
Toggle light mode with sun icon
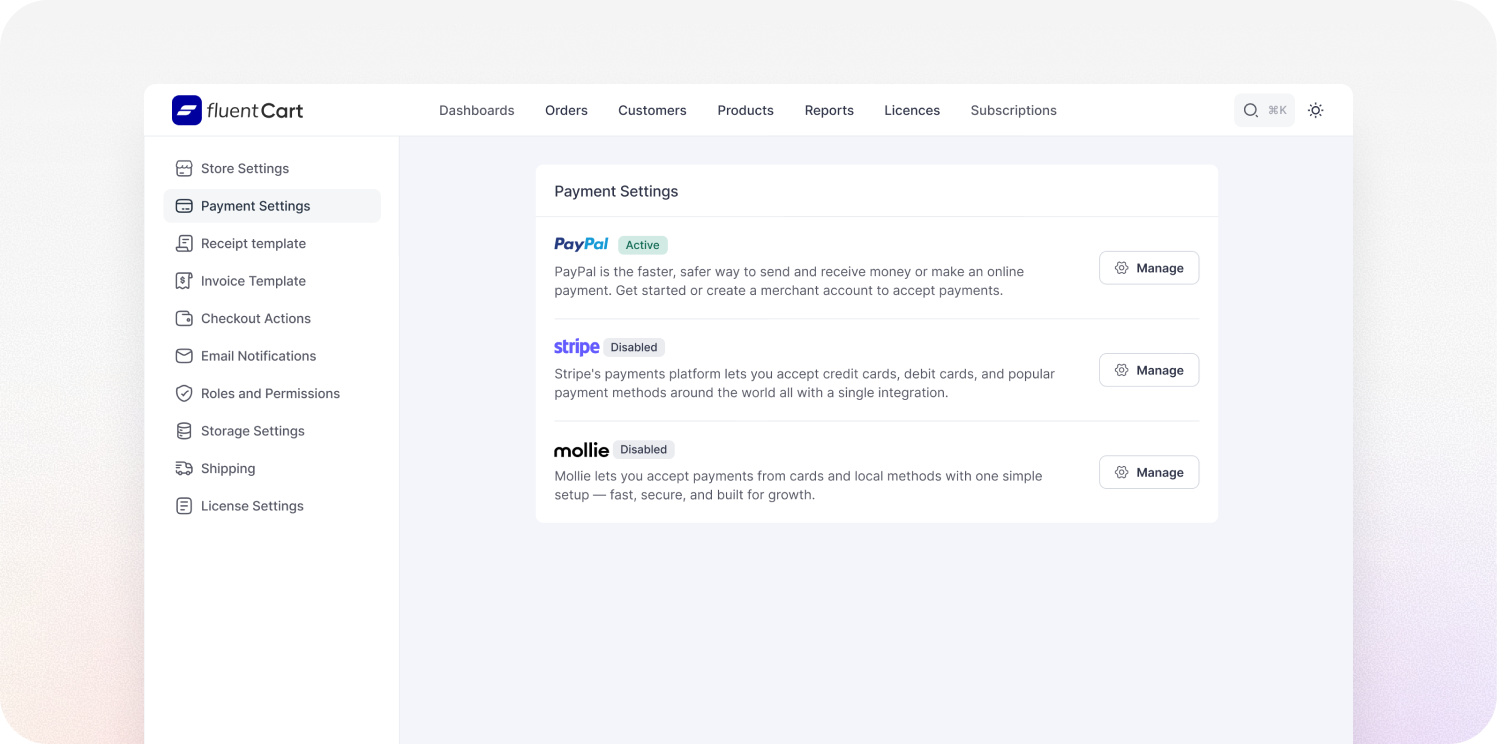[1316, 111]
